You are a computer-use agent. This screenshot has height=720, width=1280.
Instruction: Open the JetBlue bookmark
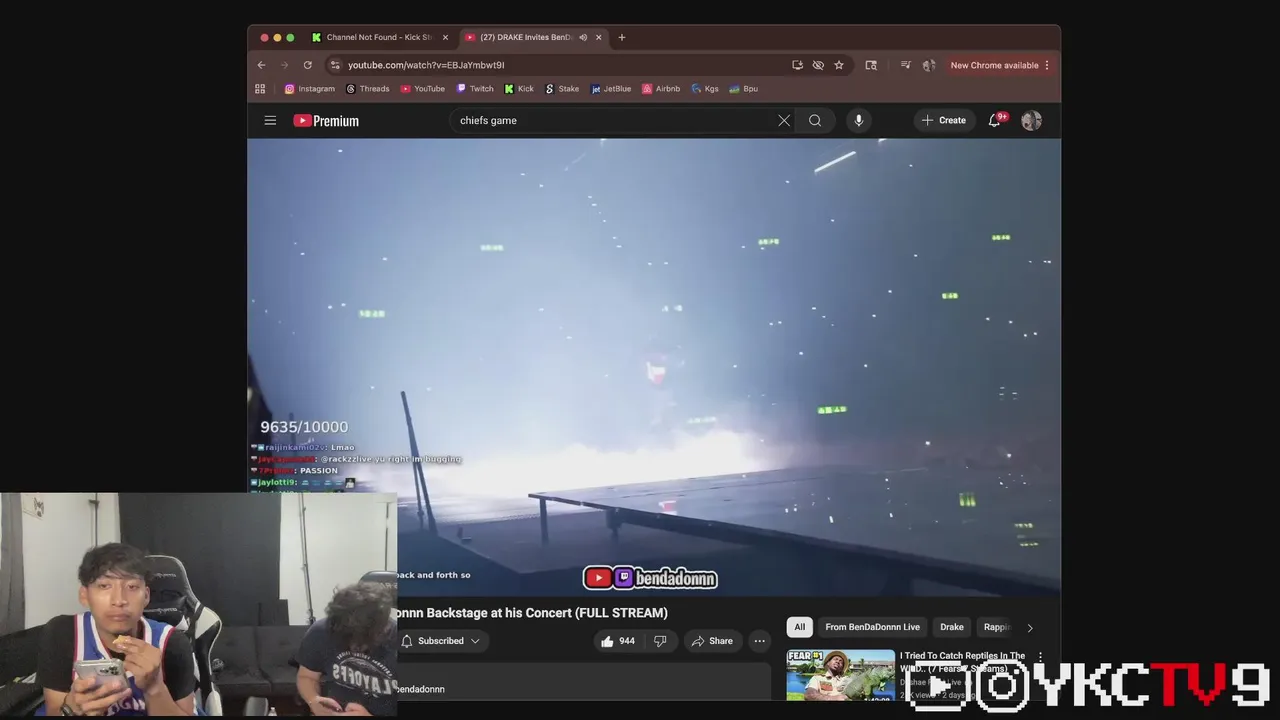tap(611, 89)
